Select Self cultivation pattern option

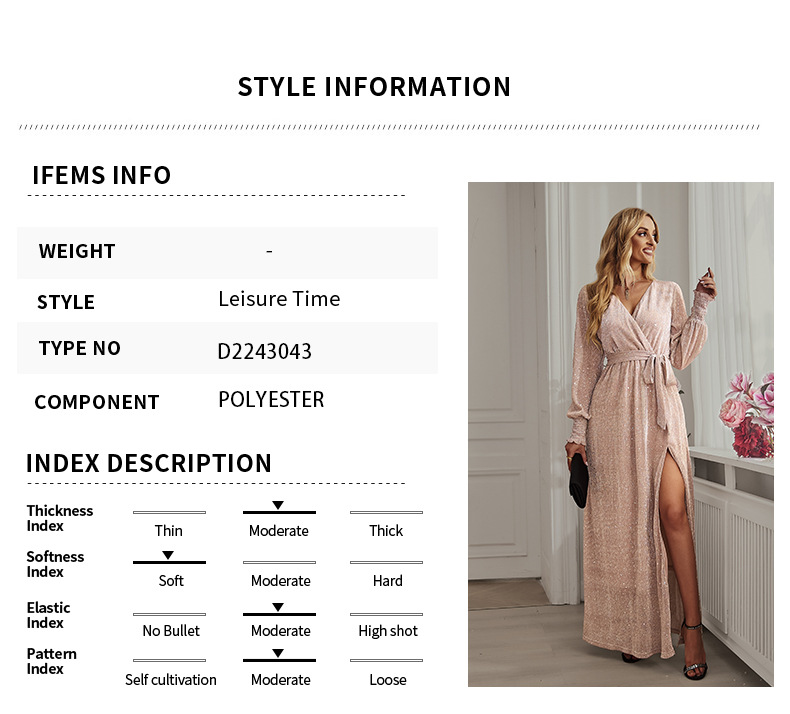click(171, 680)
